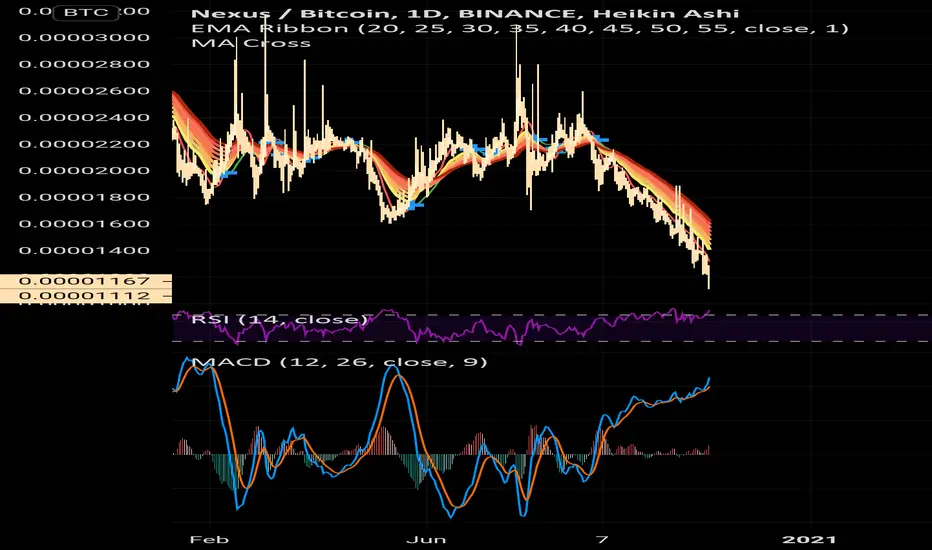Open the EMA Ribbon indicator legend
The image size is (932, 550).
pos(520,28)
